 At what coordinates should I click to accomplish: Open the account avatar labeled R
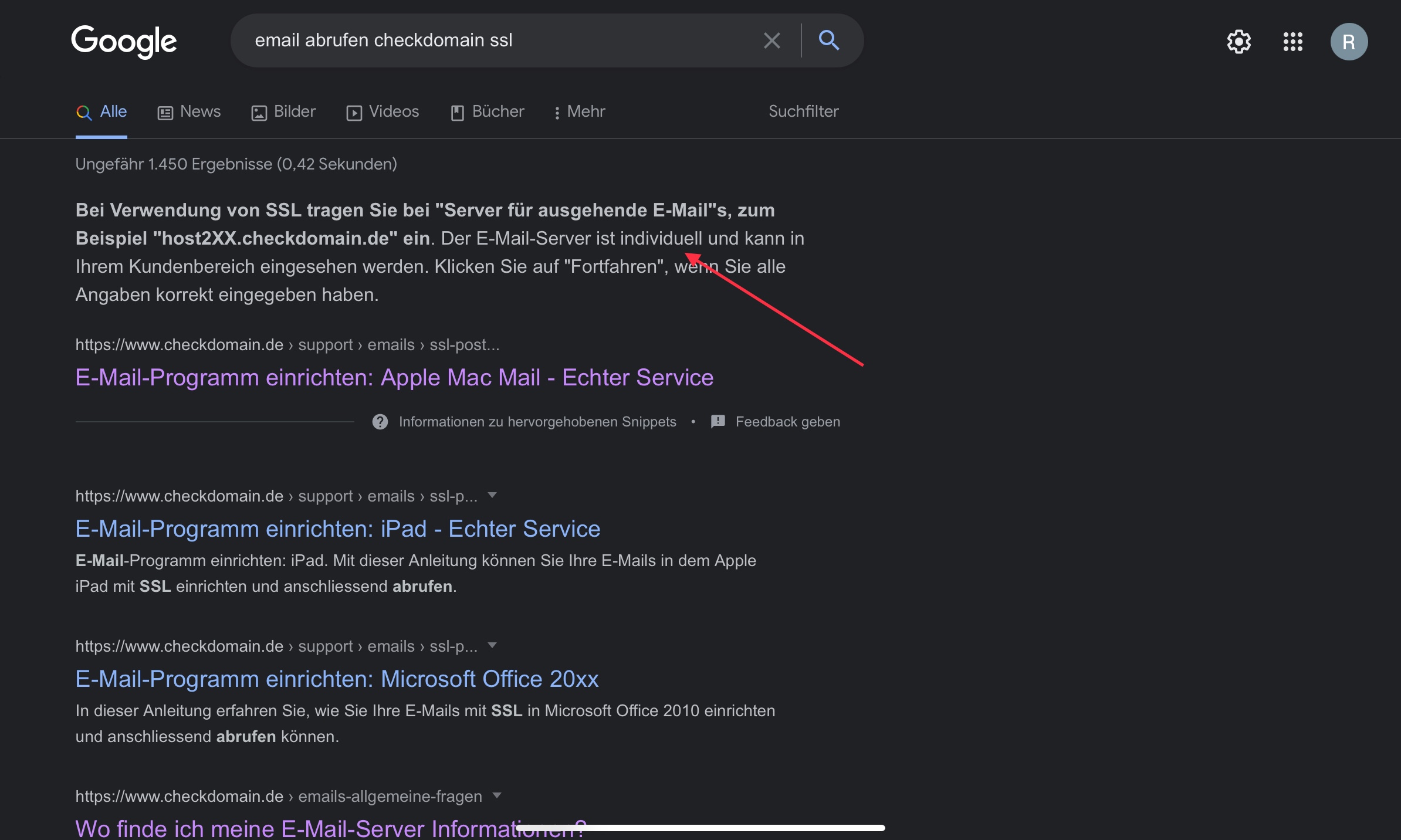pyautogui.click(x=1348, y=42)
